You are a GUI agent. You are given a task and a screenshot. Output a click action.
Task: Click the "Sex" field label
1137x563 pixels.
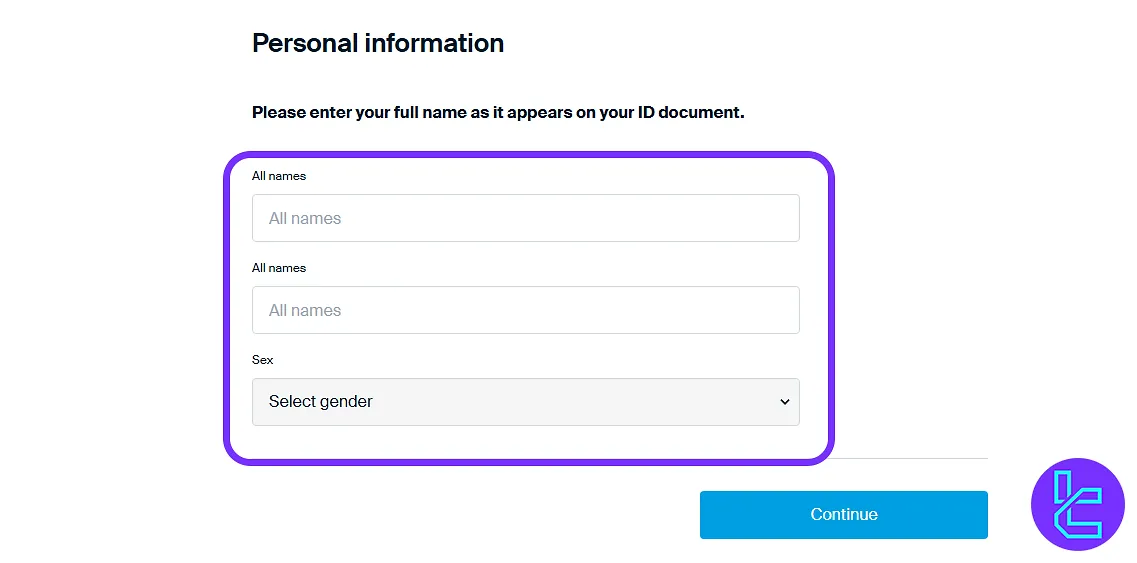pyautogui.click(x=263, y=360)
